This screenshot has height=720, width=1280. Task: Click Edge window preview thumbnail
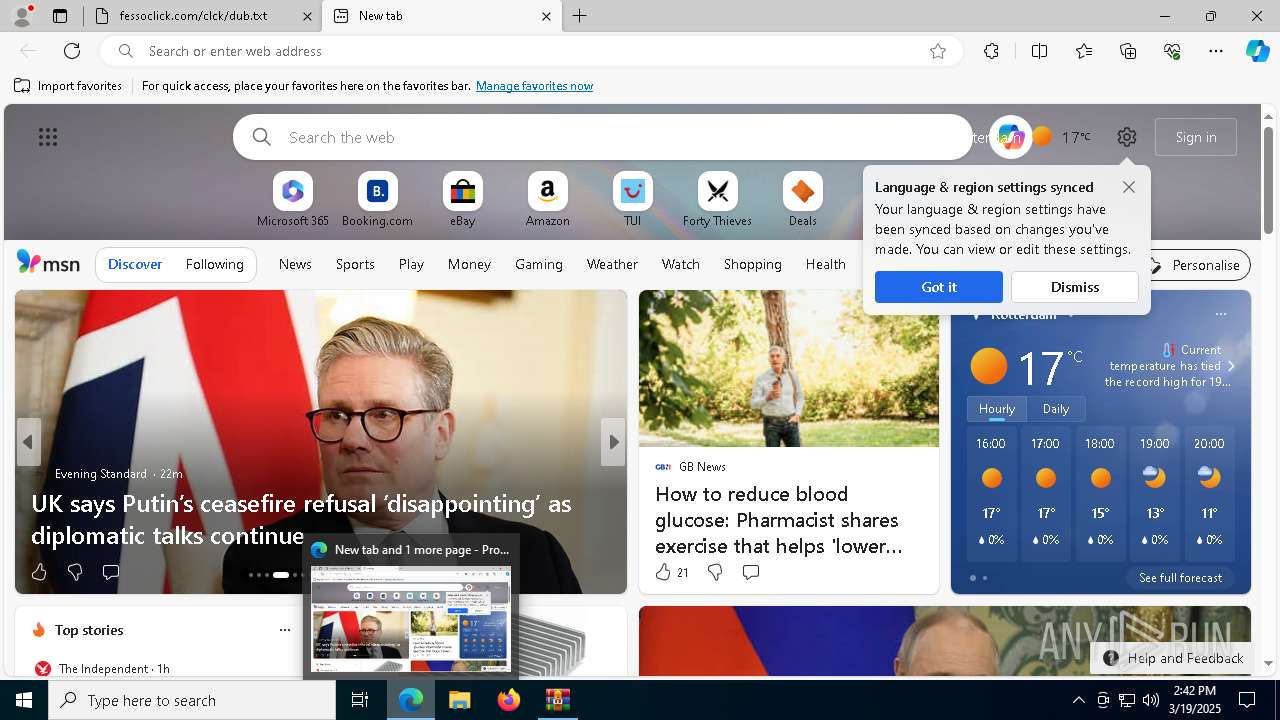[411, 618]
